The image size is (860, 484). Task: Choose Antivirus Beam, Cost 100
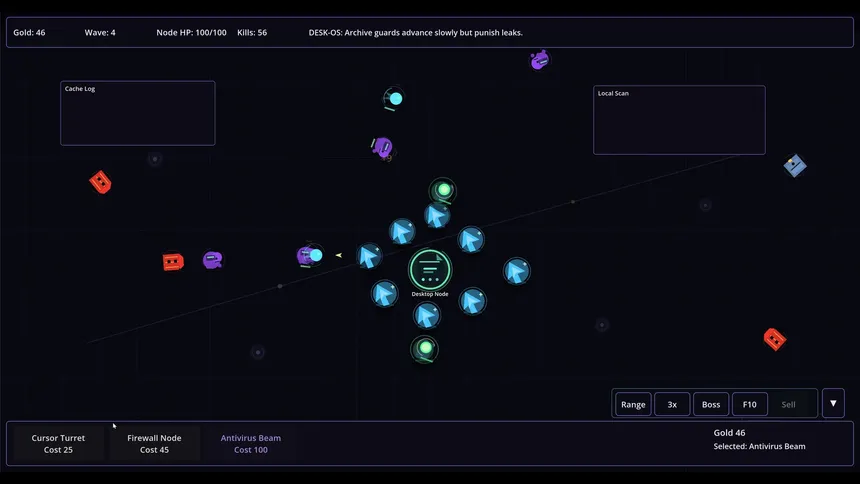tap(251, 443)
